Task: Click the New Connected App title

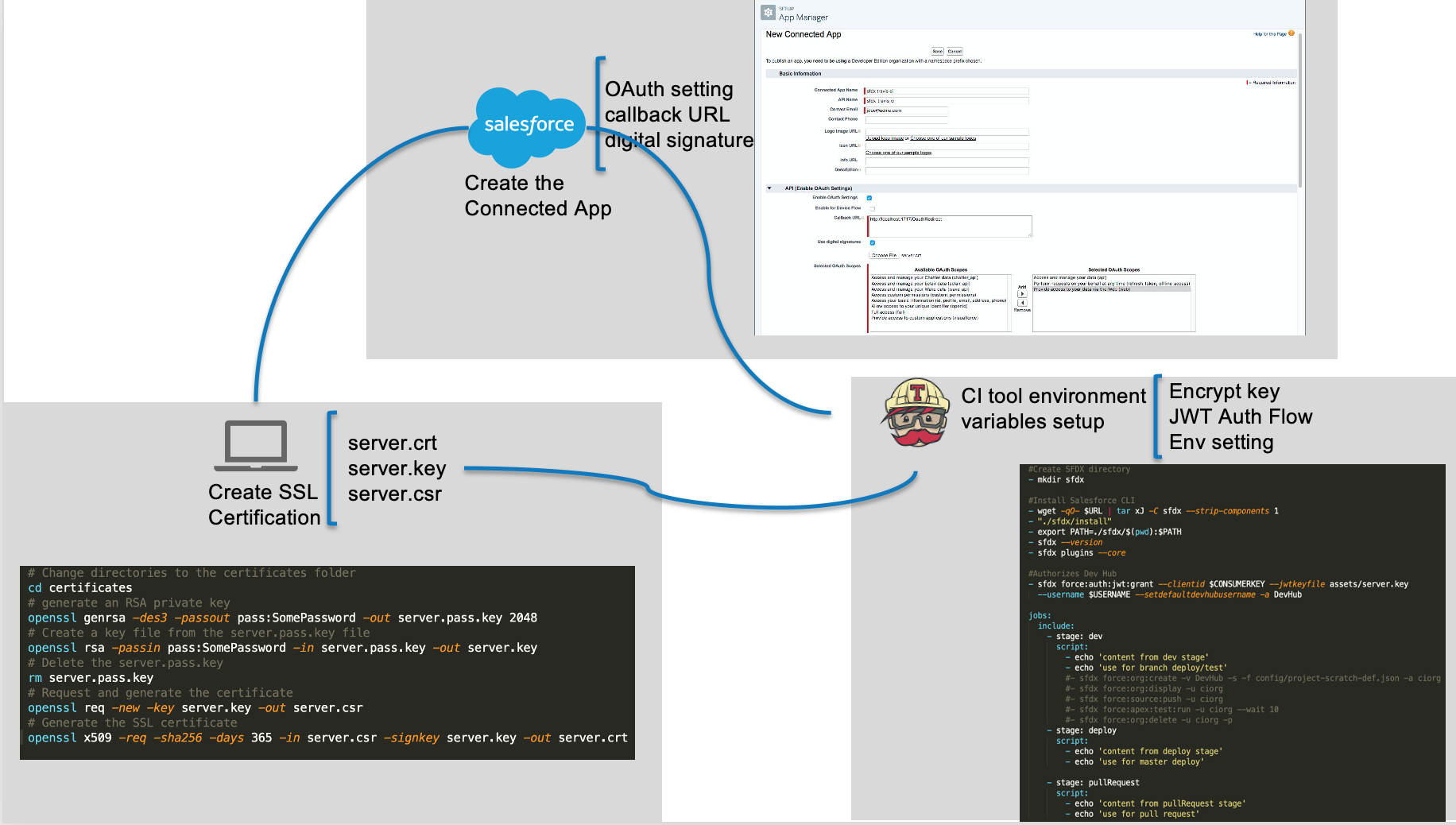Action: click(x=804, y=34)
